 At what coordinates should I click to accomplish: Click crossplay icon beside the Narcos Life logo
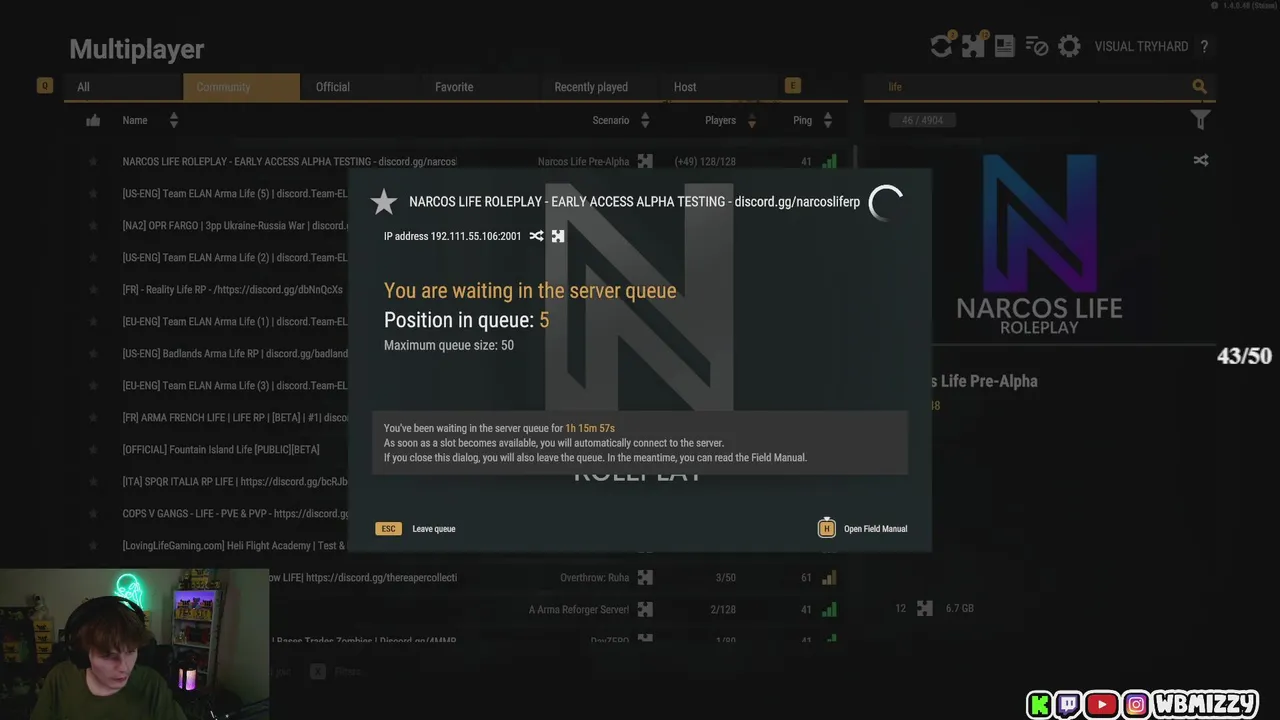point(1201,160)
